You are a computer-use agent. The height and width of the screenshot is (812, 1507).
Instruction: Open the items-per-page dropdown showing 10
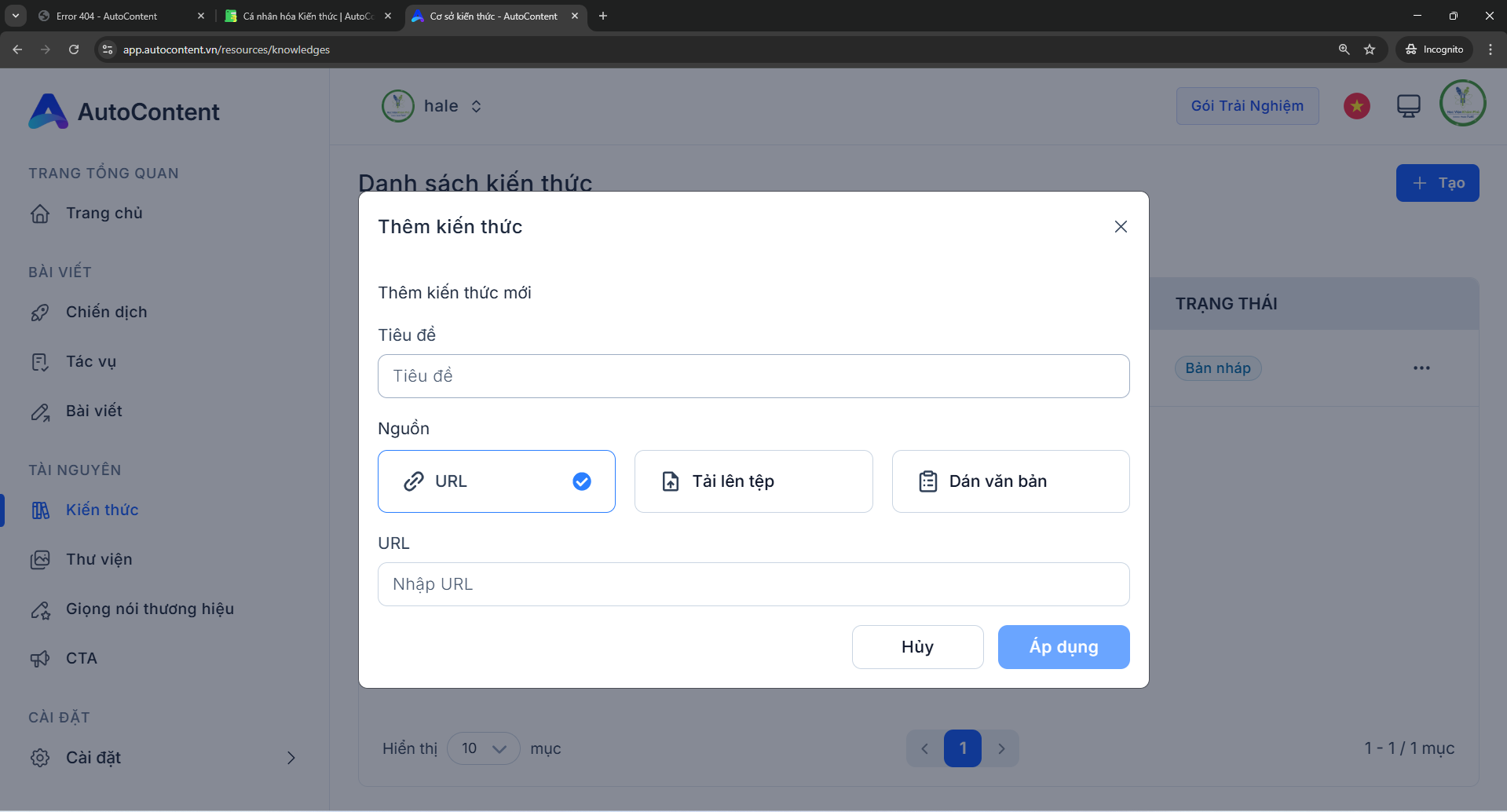483,748
